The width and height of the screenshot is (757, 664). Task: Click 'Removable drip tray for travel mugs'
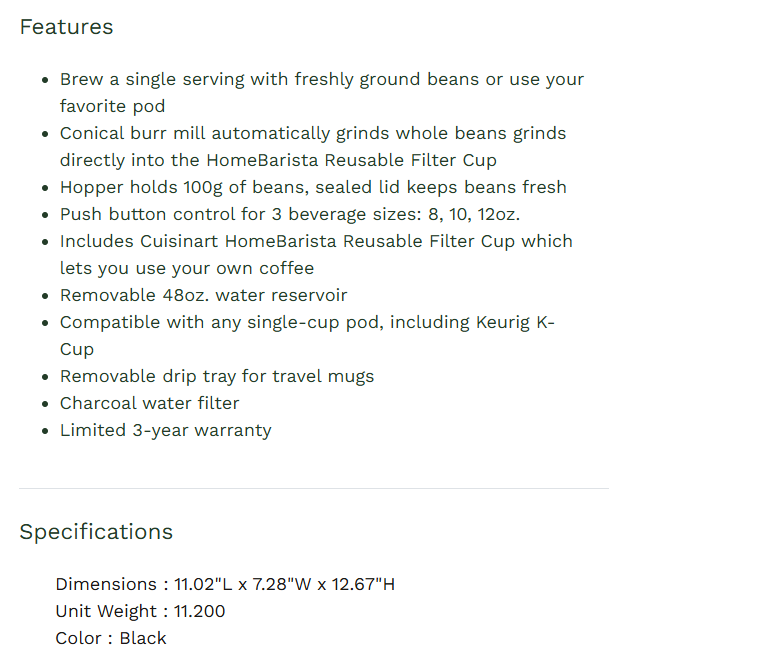pos(216,377)
